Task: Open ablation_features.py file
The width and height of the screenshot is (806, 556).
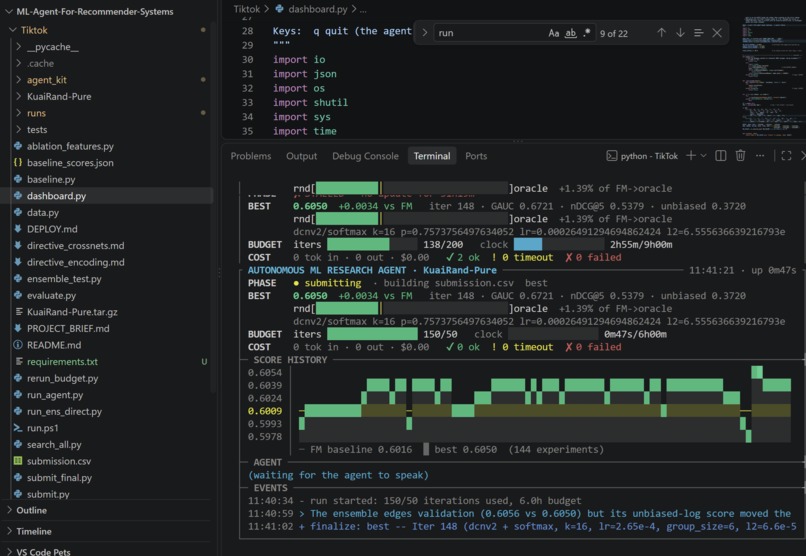Action: (x=70, y=146)
